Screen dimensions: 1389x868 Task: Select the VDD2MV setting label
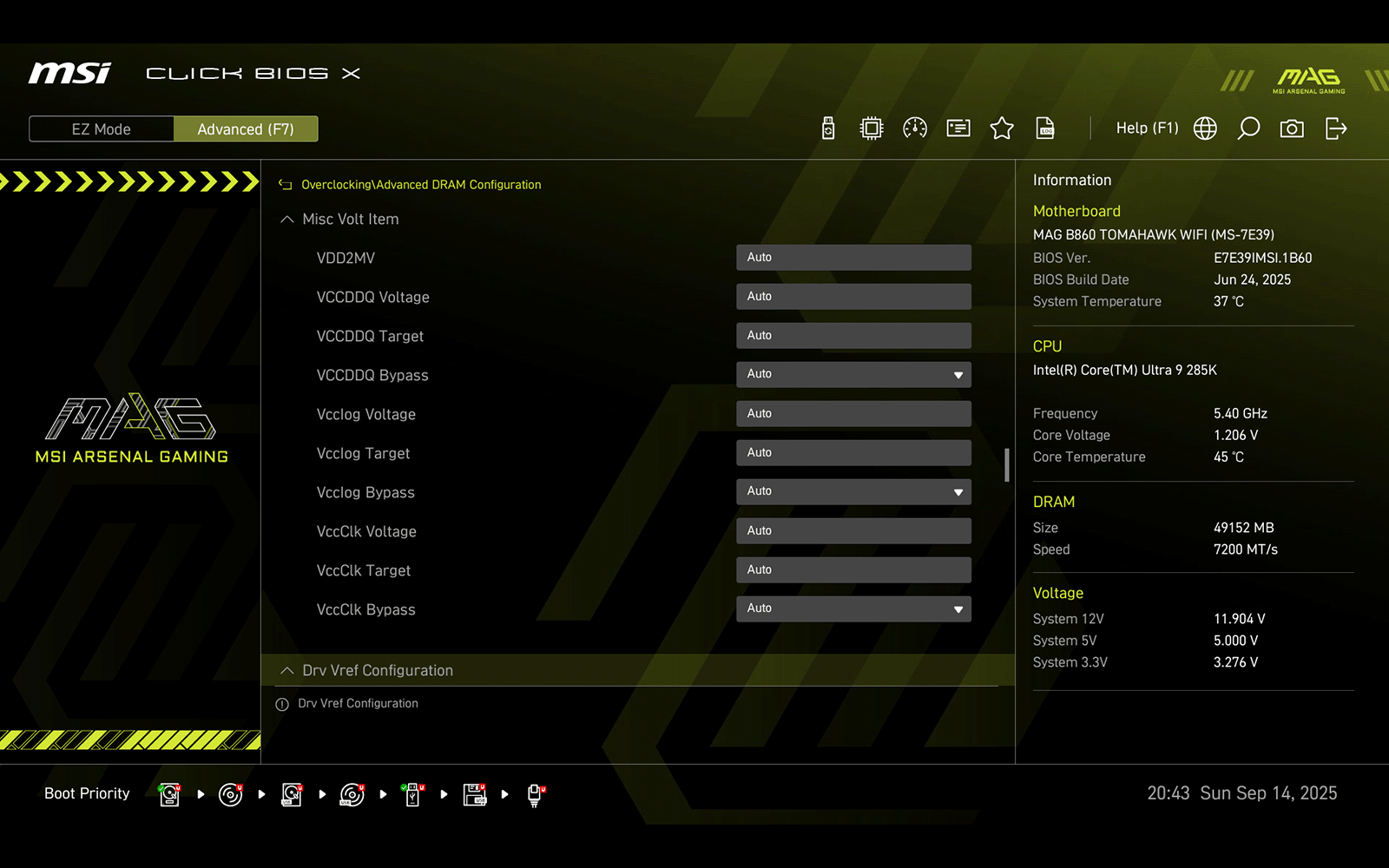coord(346,258)
